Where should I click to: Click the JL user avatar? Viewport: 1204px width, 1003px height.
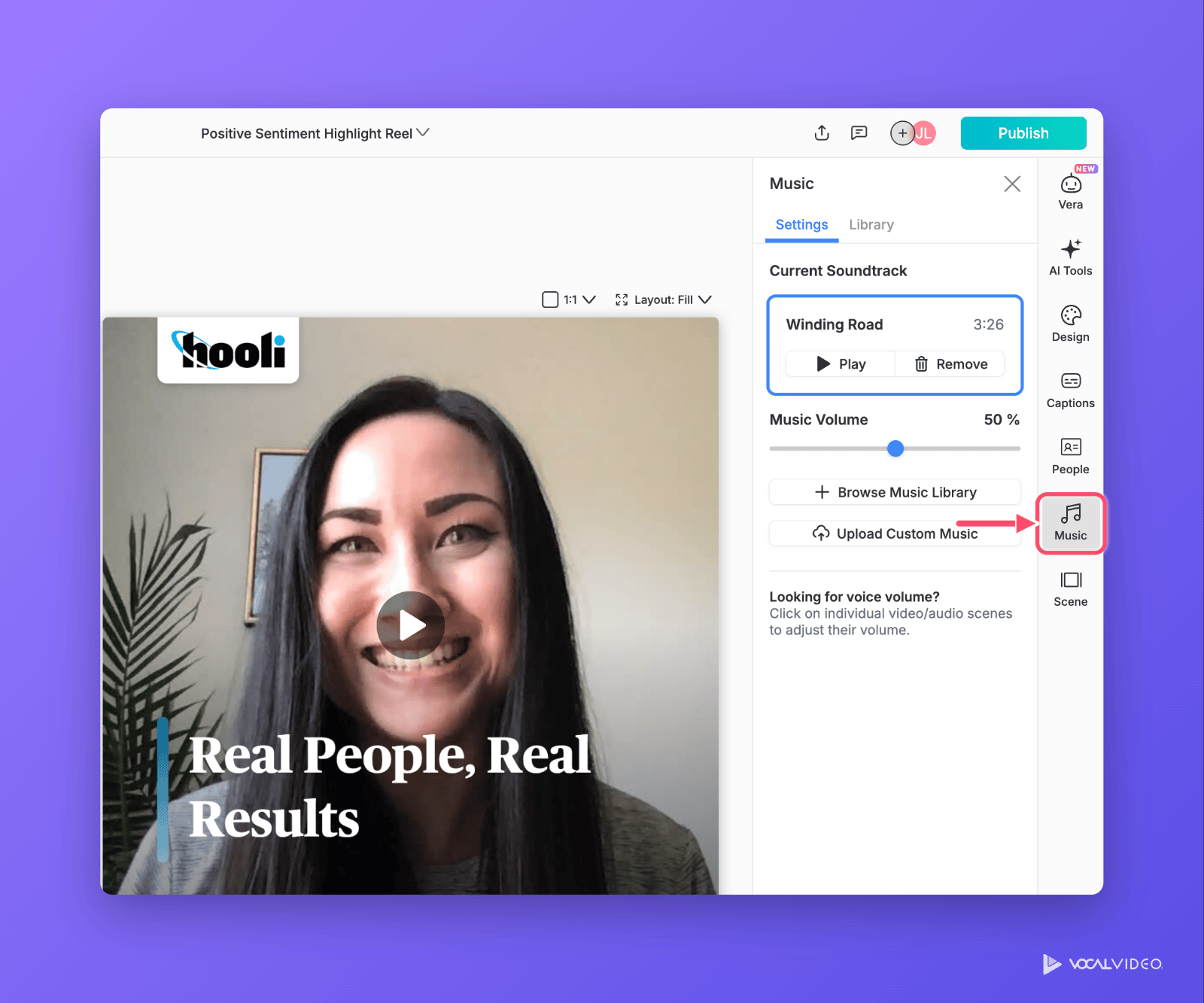click(925, 133)
